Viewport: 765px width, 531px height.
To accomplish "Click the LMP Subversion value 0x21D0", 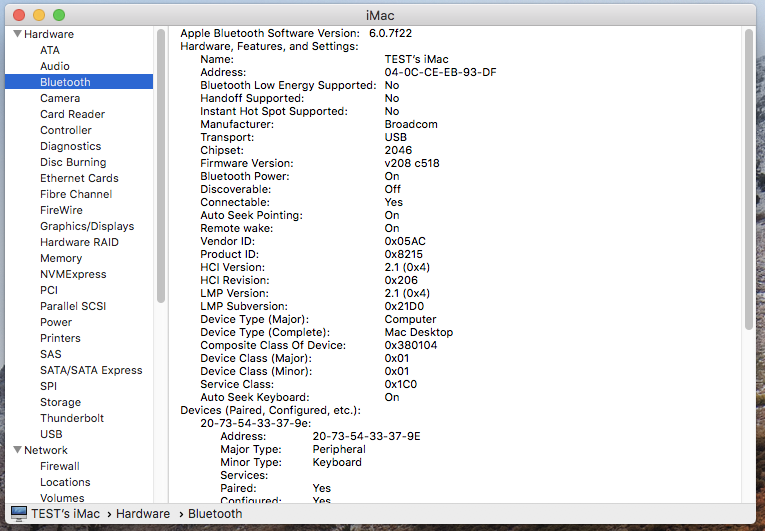I will (404, 306).
